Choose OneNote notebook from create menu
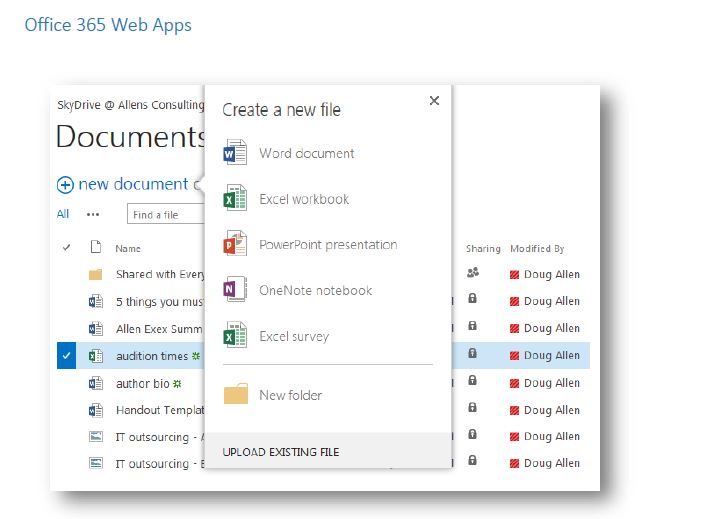The image size is (719, 519). (x=315, y=290)
